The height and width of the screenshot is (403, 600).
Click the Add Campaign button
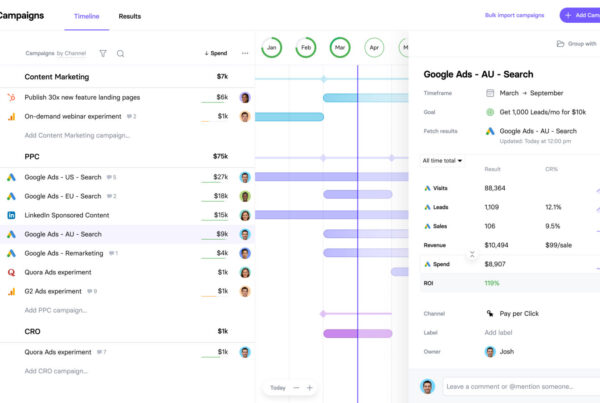[580, 15]
